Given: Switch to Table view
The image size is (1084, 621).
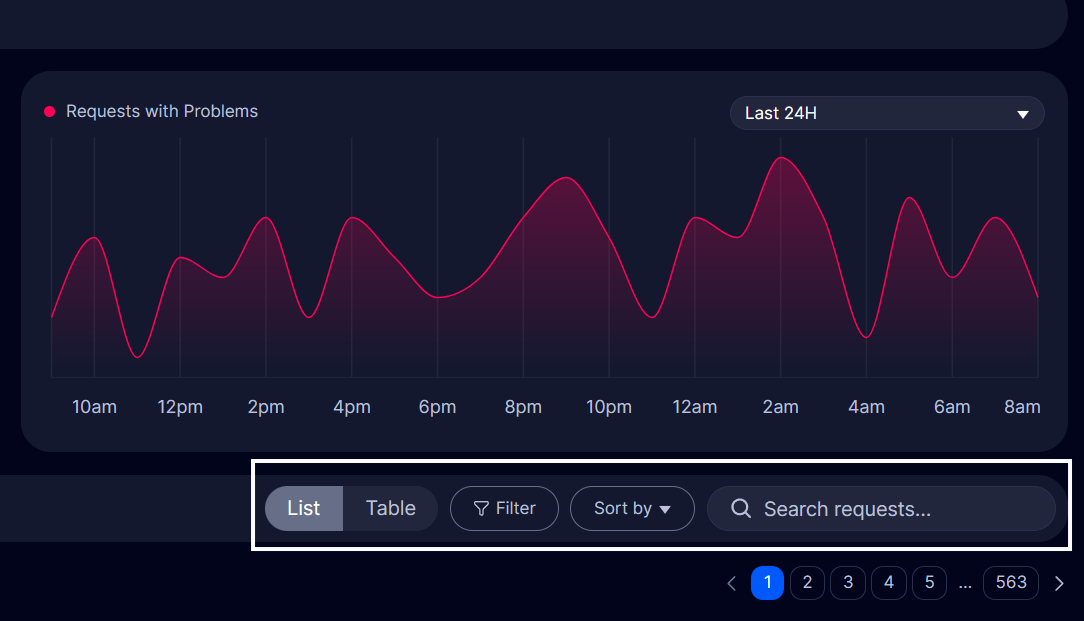Looking at the screenshot, I should 390,508.
